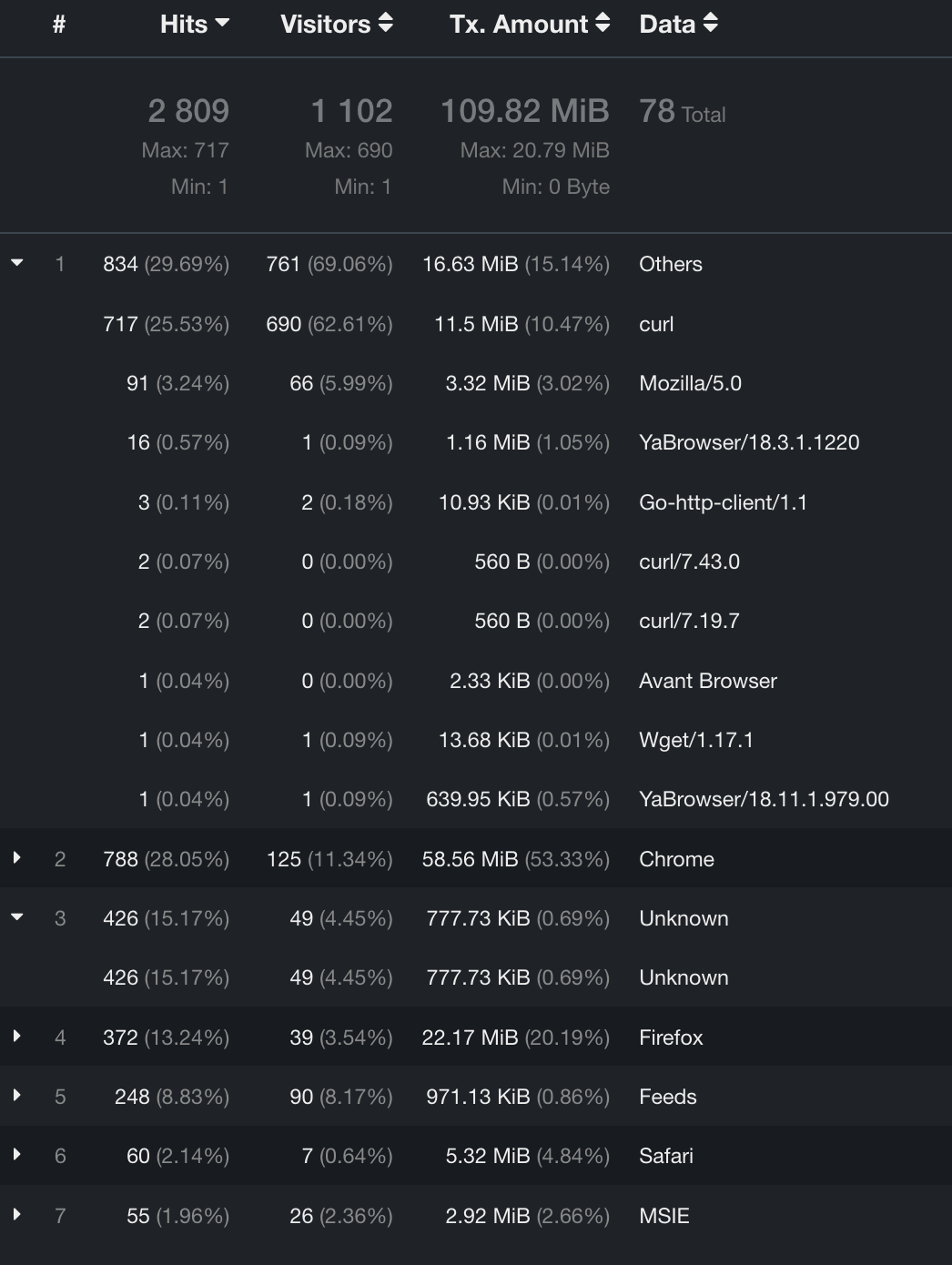Expand the MSIE browser row

point(17,1215)
